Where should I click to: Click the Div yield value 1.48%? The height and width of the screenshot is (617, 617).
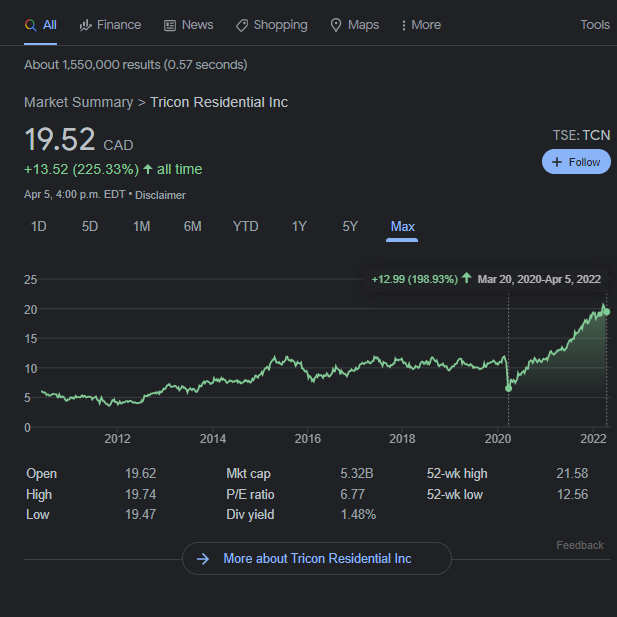point(358,514)
